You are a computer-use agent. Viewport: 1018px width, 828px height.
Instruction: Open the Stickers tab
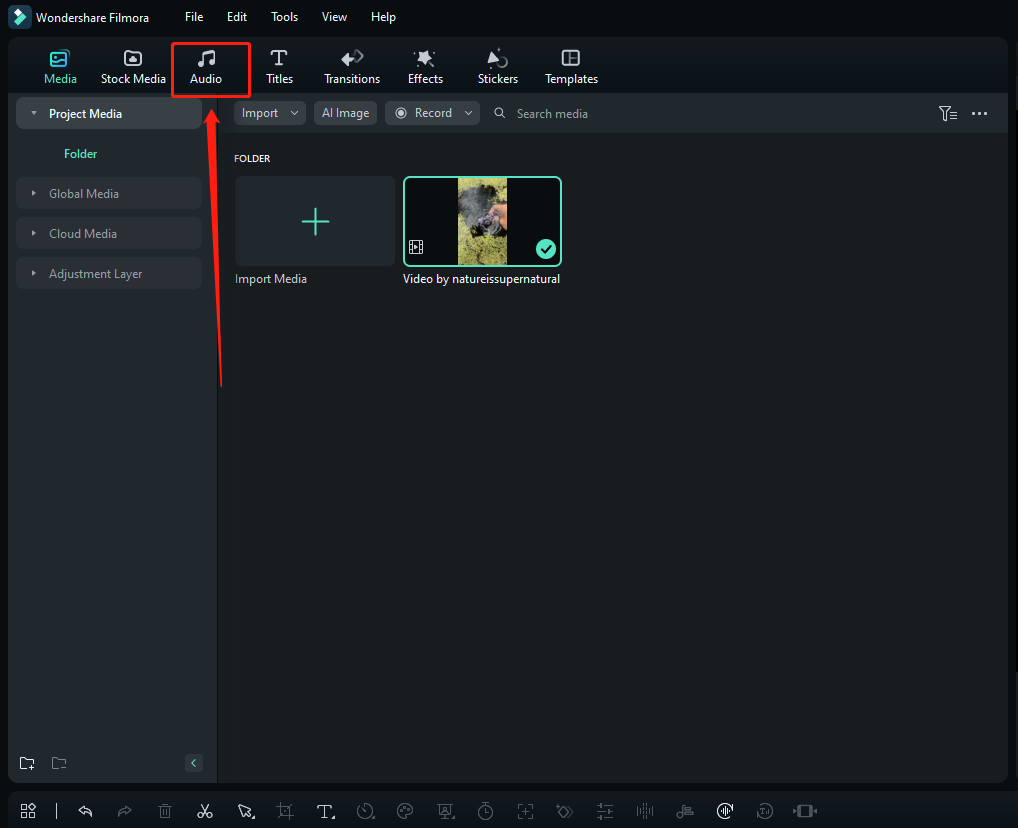[x=497, y=67]
